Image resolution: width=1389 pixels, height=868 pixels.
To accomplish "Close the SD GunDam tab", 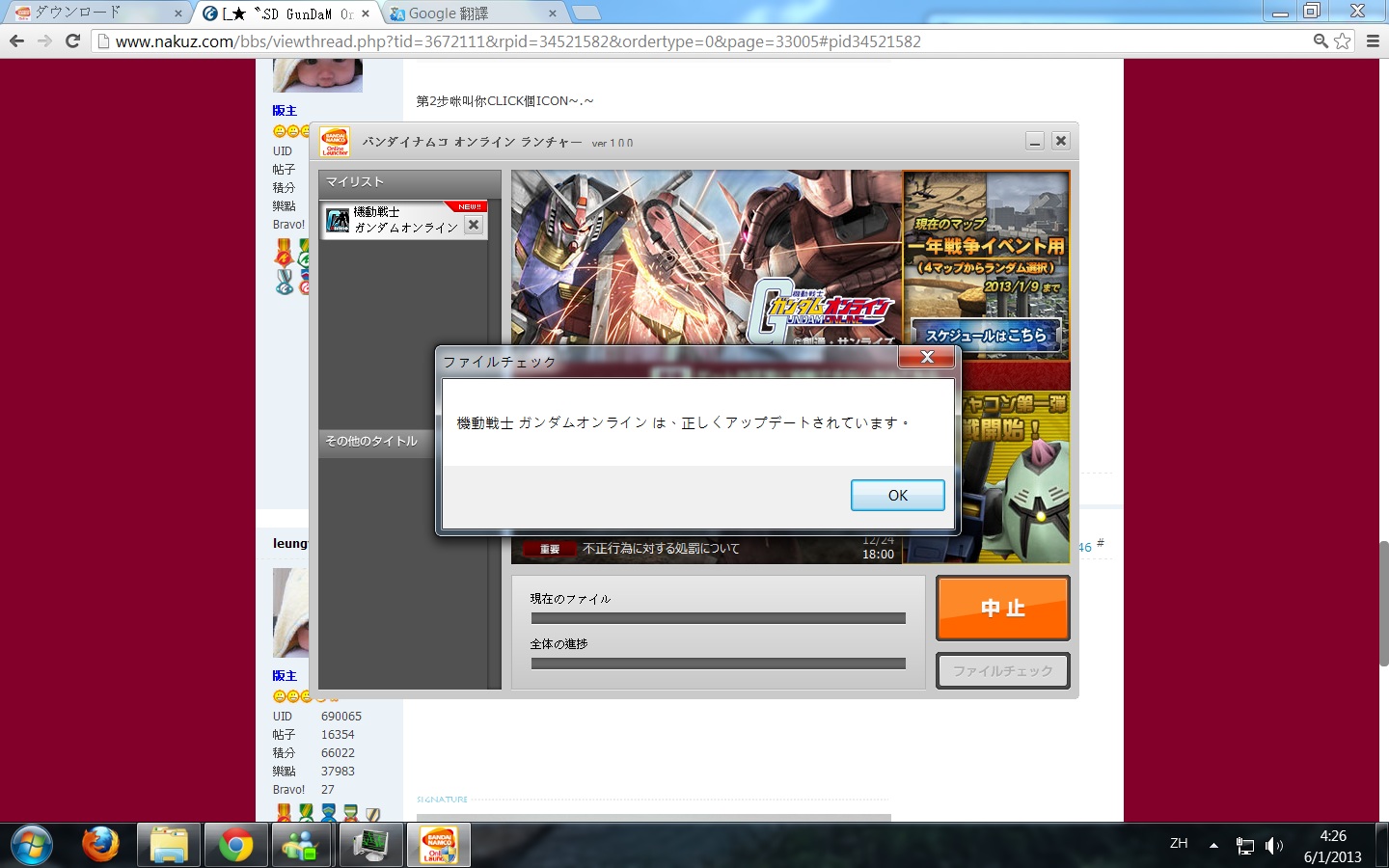I will tap(366, 14).
